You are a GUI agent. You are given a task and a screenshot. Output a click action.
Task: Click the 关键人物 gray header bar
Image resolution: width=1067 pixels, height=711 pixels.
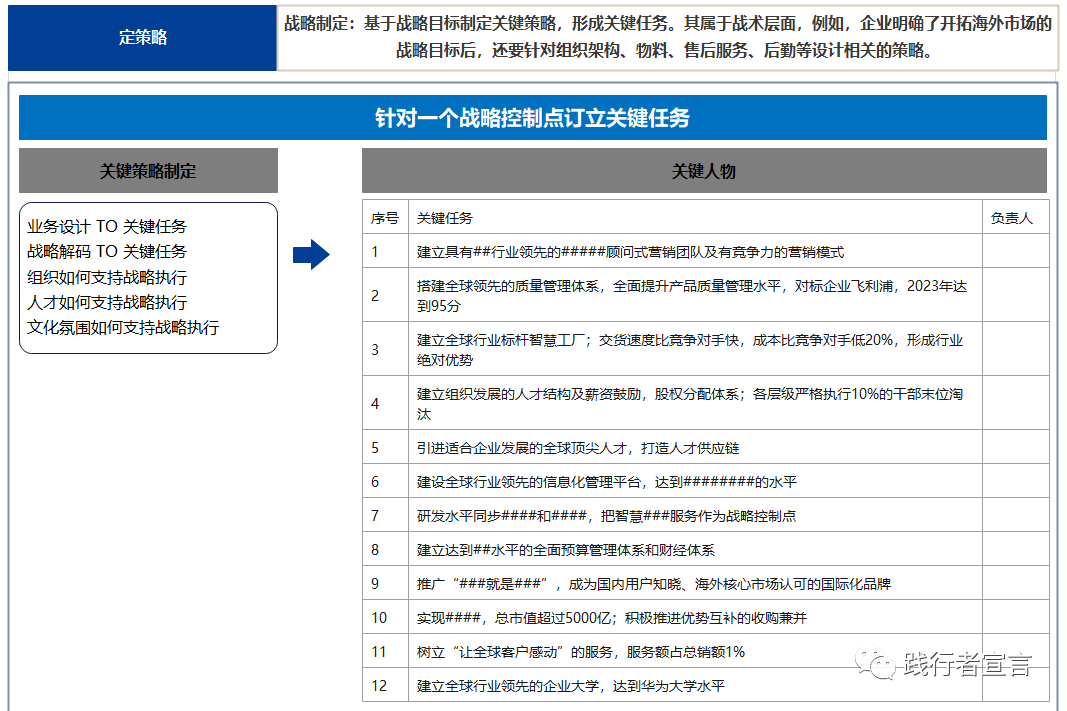point(704,170)
